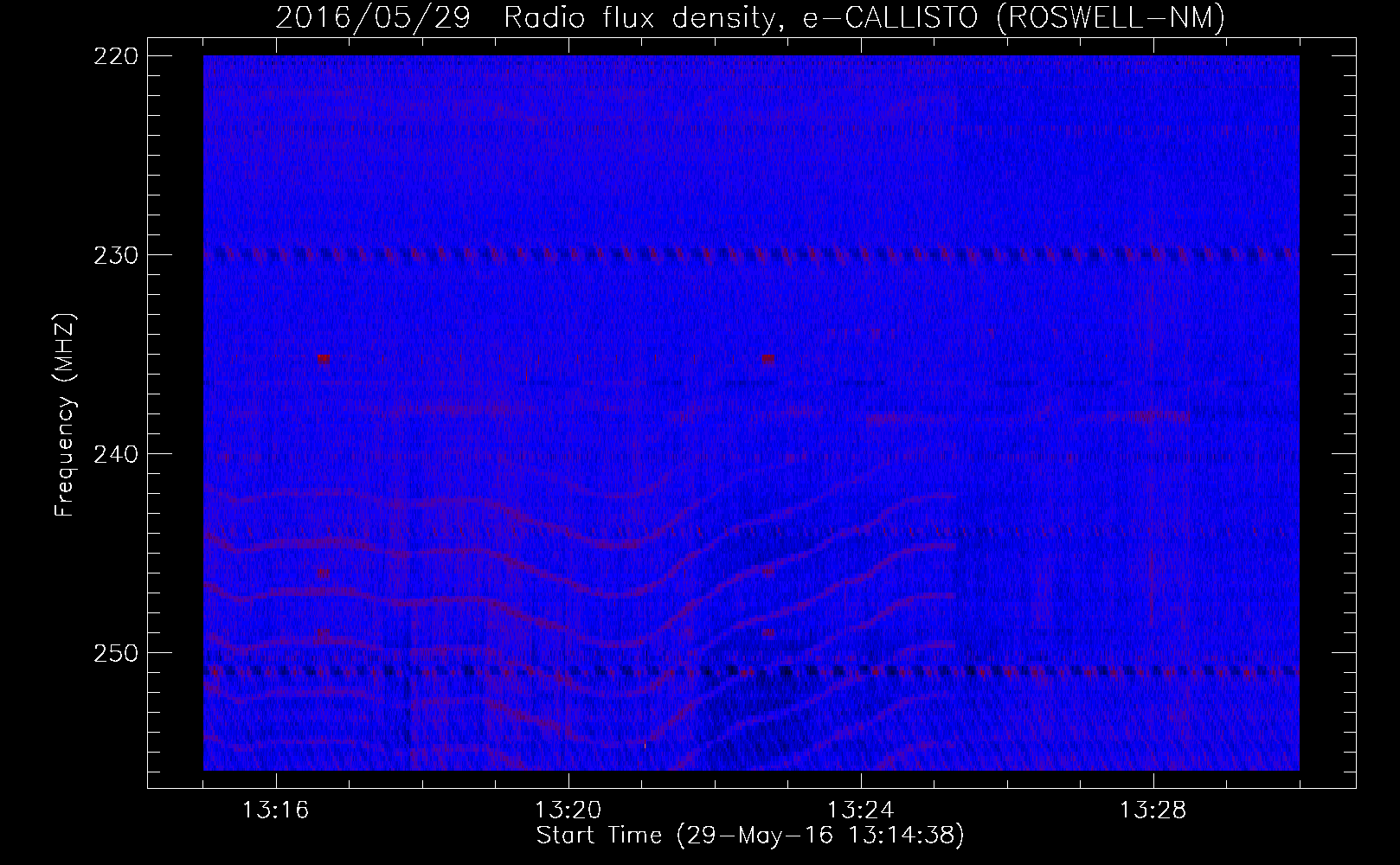1400x865 pixels.
Task: Click the 220 frequency tick label
Action: (115, 57)
